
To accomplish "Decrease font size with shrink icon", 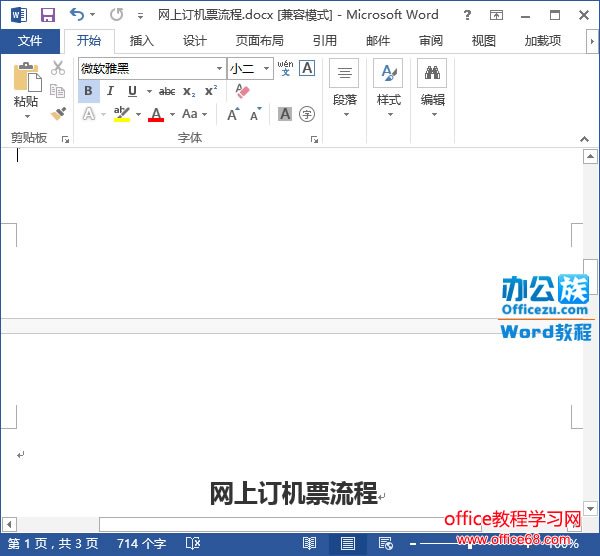I will (x=255, y=114).
